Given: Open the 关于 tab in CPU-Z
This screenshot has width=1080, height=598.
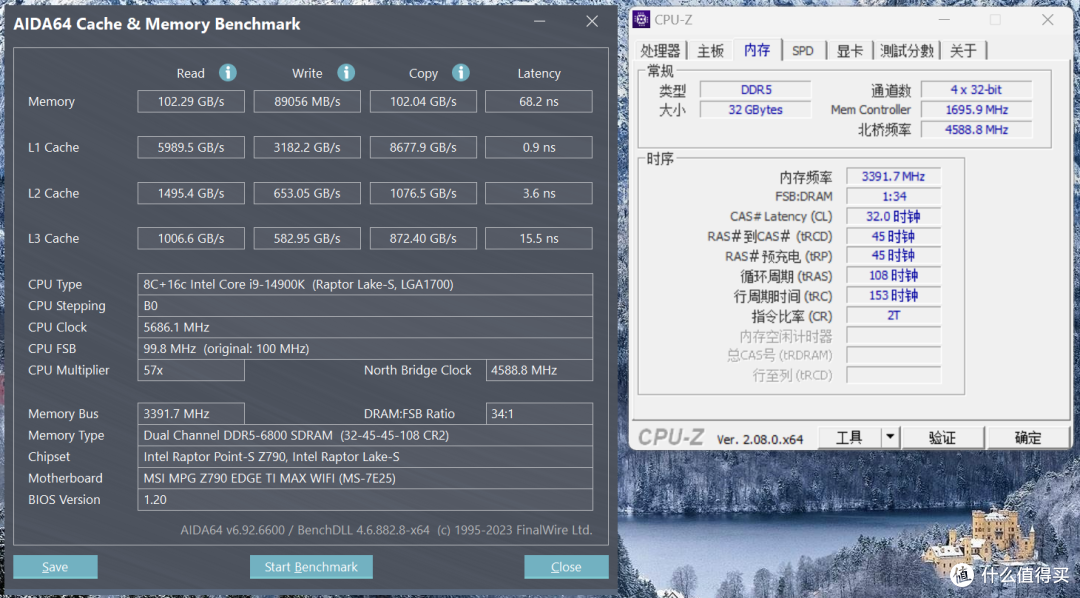Looking at the screenshot, I should pyautogui.click(x=963, y=50).
